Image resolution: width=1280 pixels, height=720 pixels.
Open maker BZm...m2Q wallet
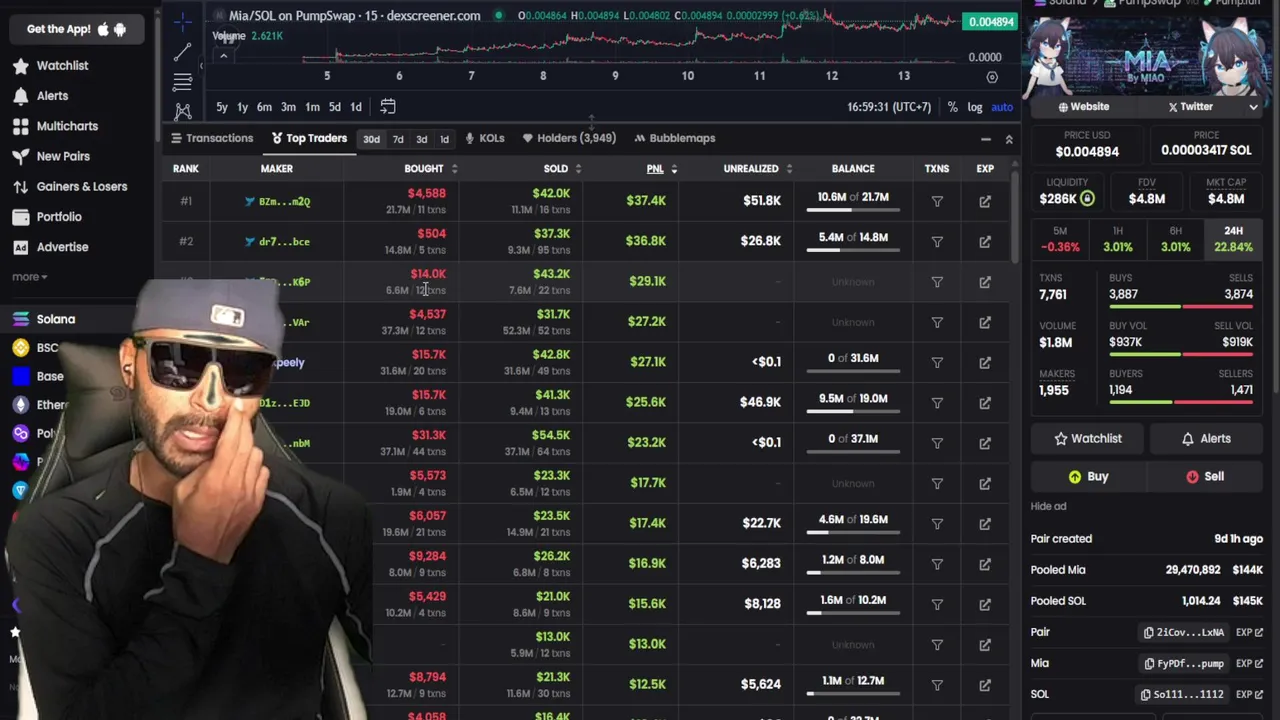pyautogui.click(x=284, y=201)
